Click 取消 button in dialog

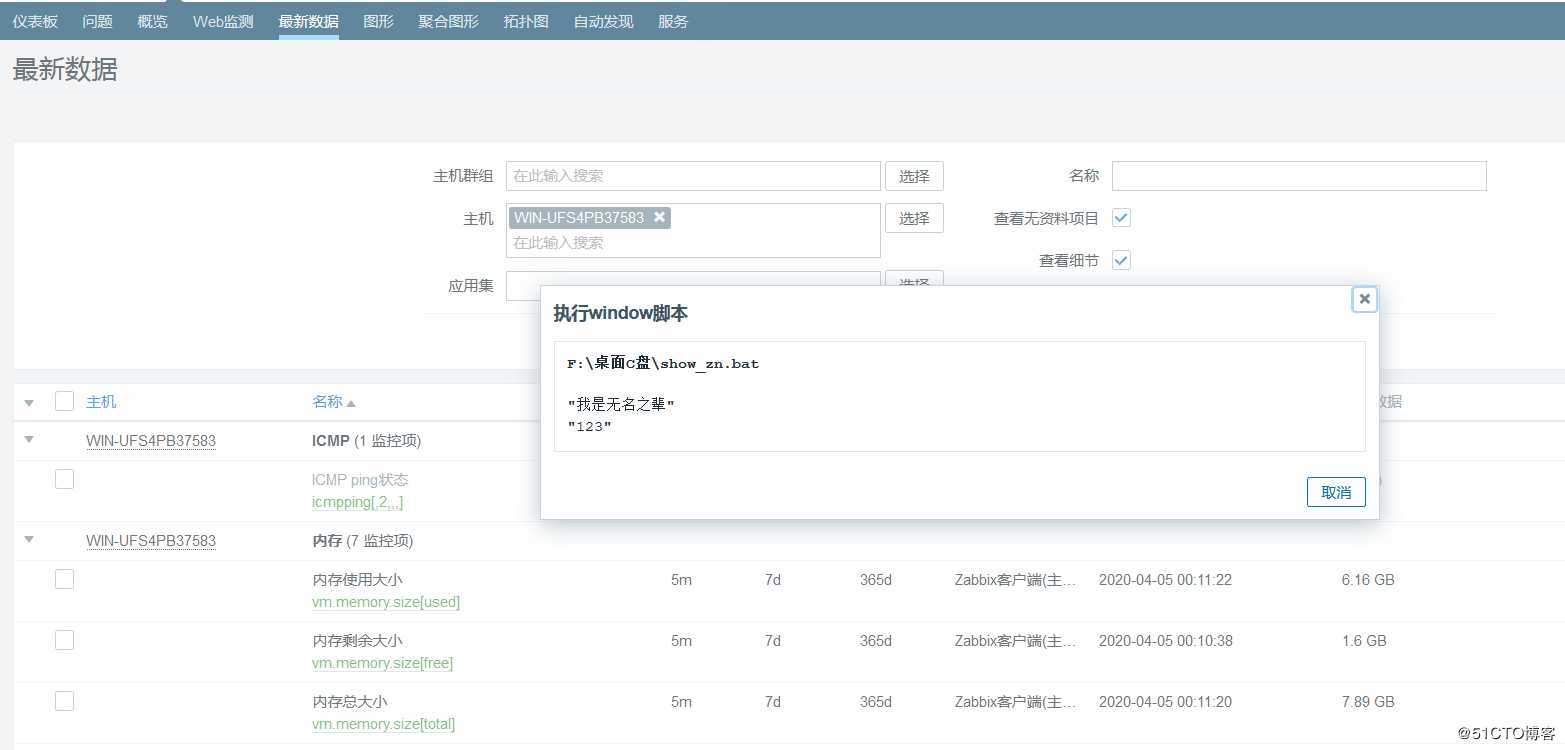1336,492
